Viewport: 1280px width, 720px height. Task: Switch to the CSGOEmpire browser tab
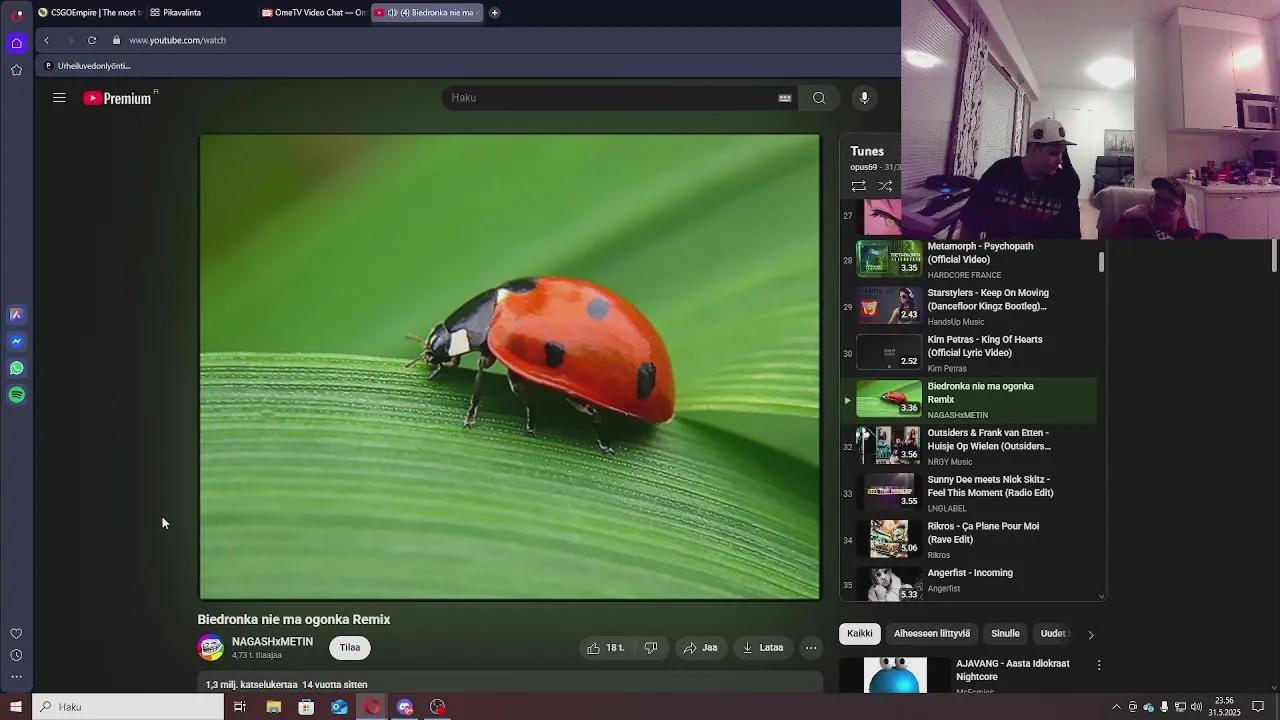(x=91, y=13)
